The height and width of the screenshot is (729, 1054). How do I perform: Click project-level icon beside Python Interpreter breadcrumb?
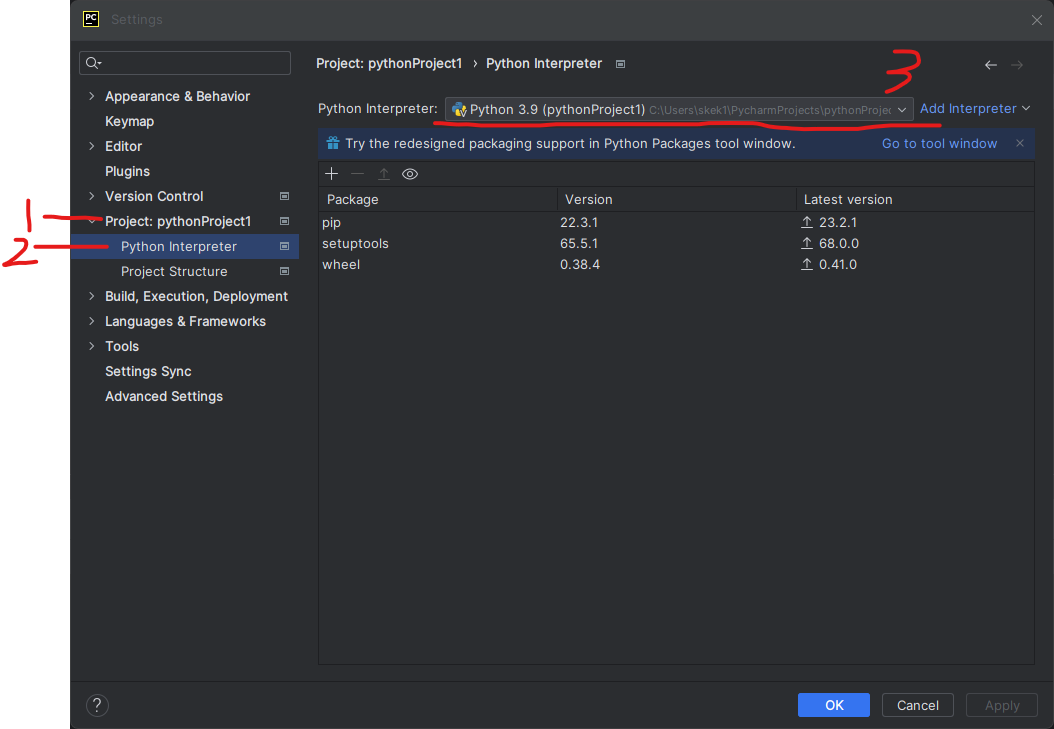point(620,64)
